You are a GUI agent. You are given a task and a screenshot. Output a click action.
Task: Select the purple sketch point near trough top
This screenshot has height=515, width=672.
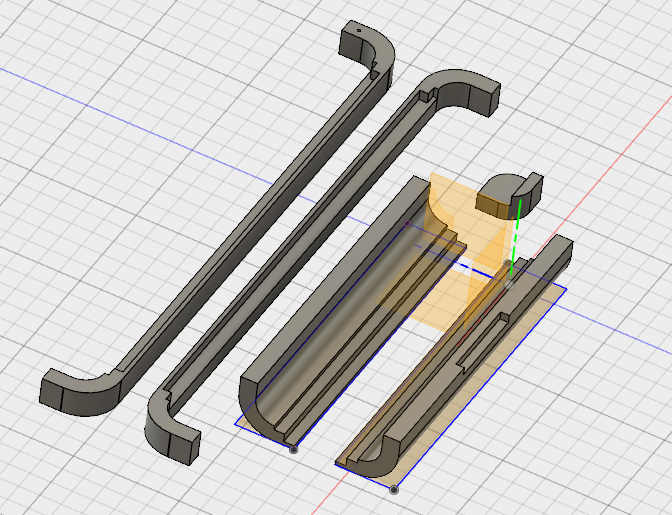coord(408,223)
